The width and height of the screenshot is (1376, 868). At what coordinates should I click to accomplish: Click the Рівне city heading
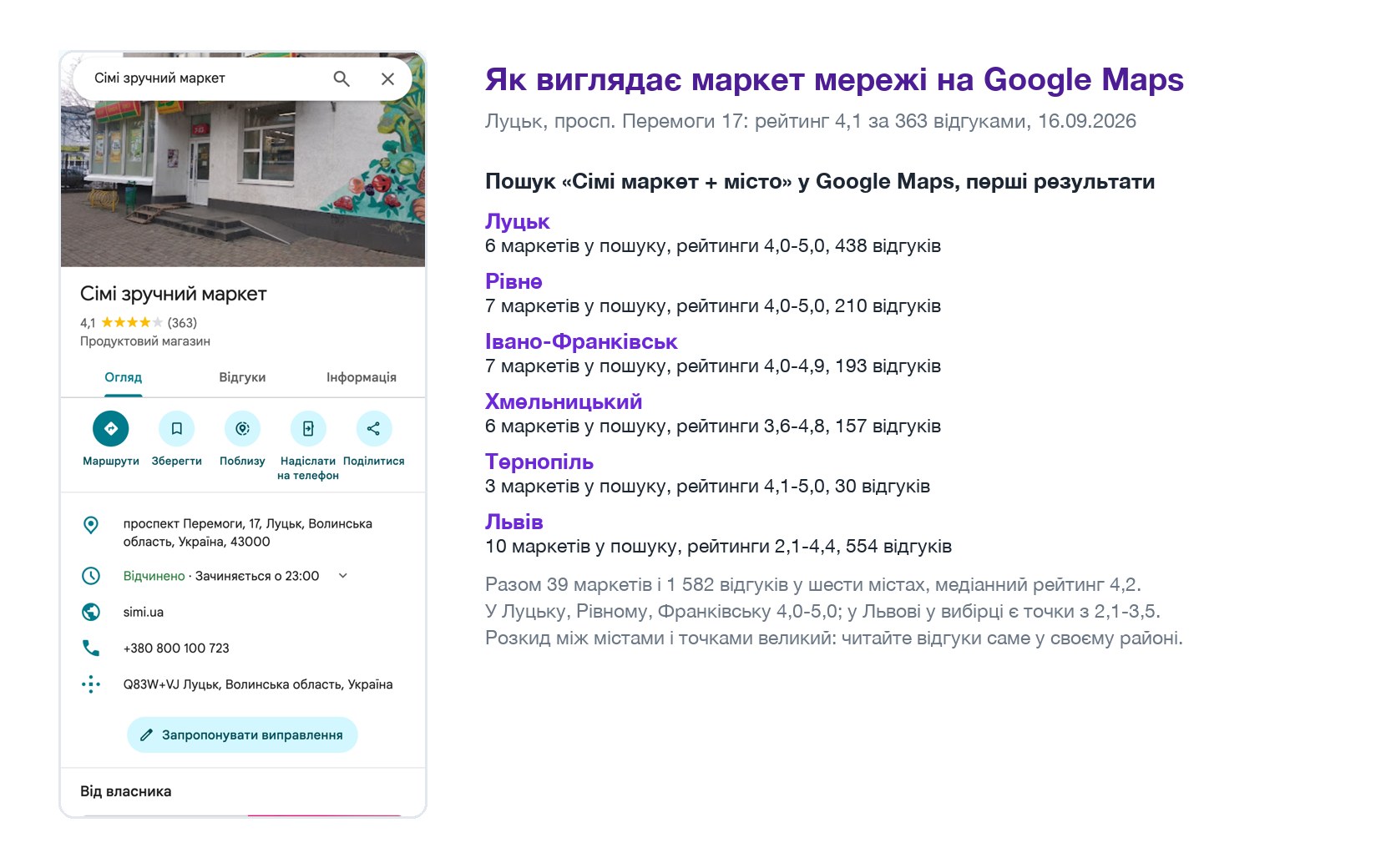pos(514,281)
